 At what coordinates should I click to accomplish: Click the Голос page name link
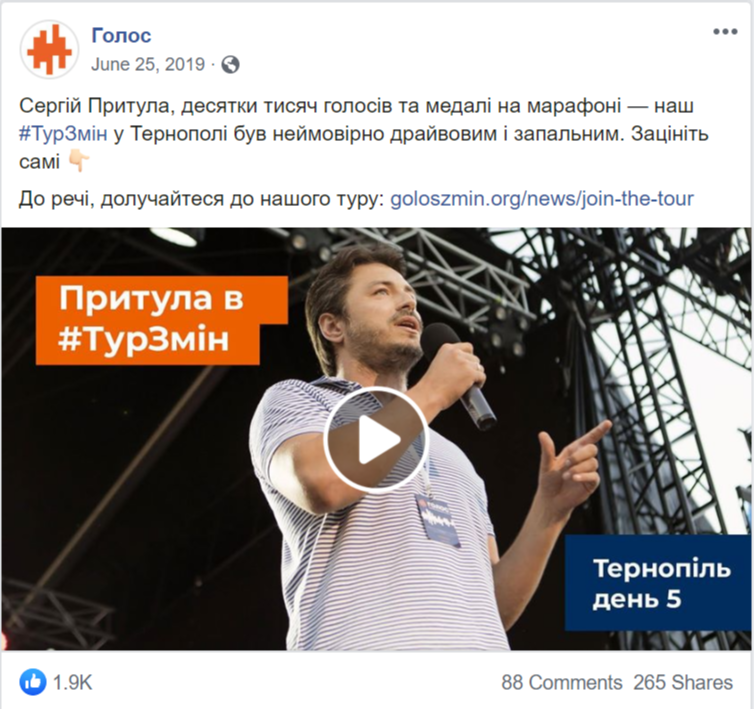tap(121, 35)
